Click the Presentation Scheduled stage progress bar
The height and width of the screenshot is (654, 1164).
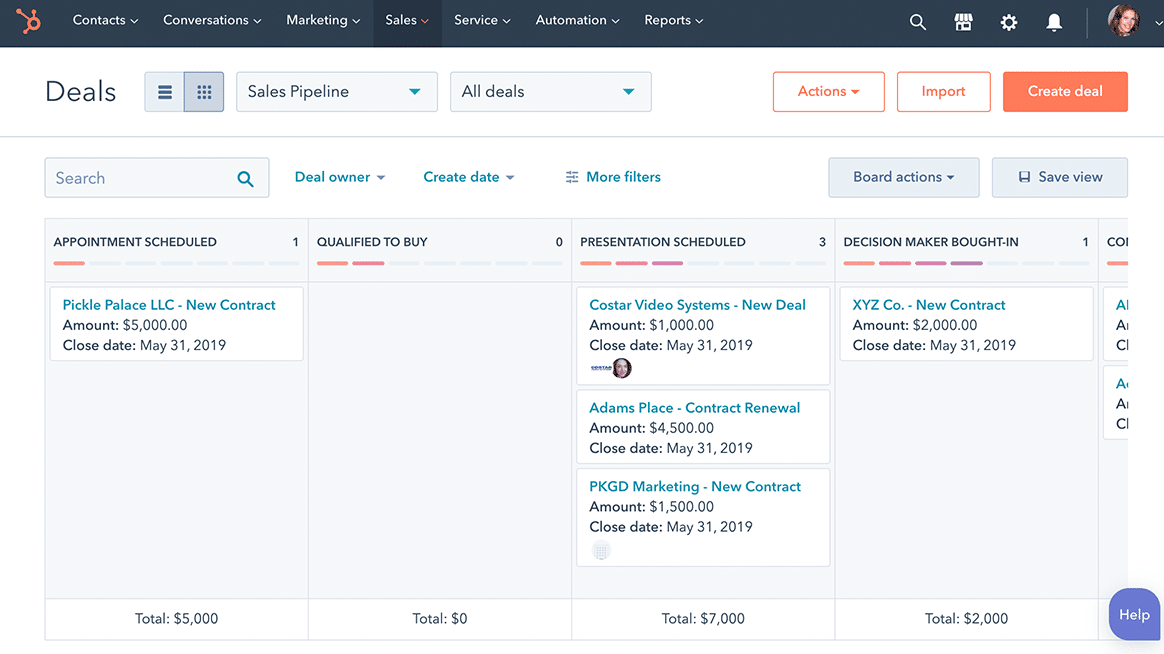[703, 263]
